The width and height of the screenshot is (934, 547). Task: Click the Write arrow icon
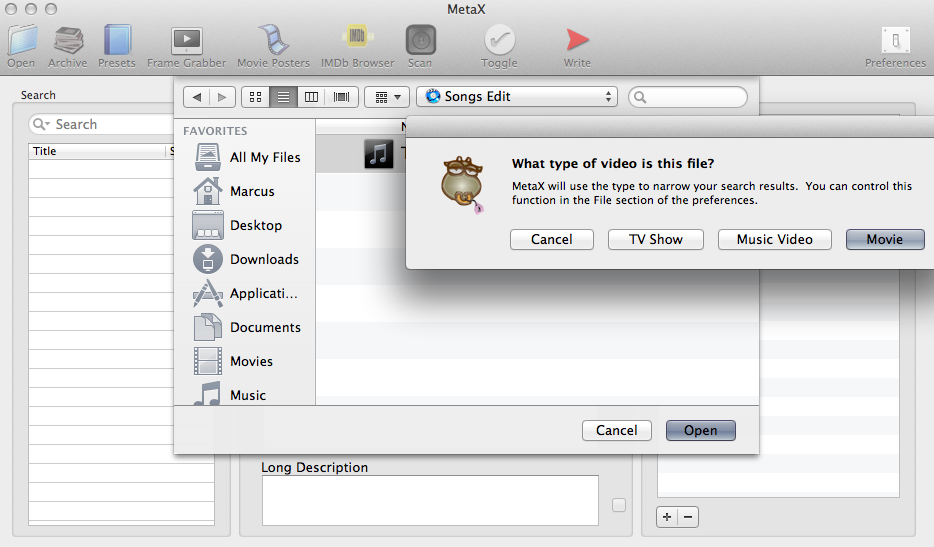pyautogui.click(x=577, y=40)
